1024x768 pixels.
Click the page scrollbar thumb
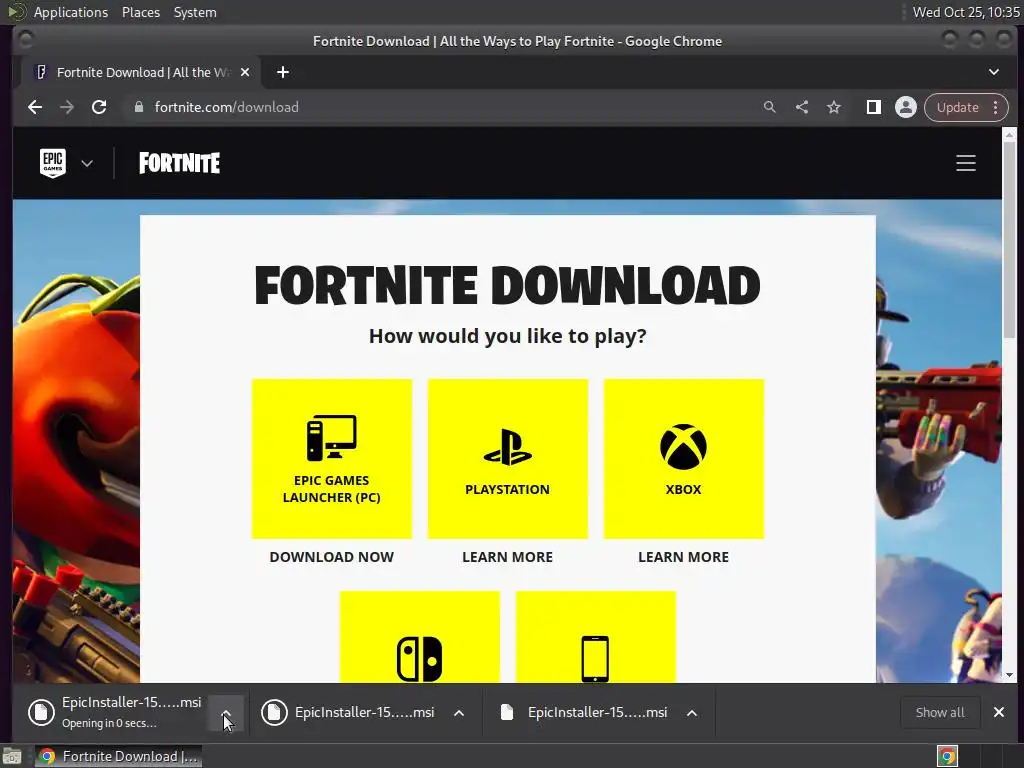(1009, 238)
